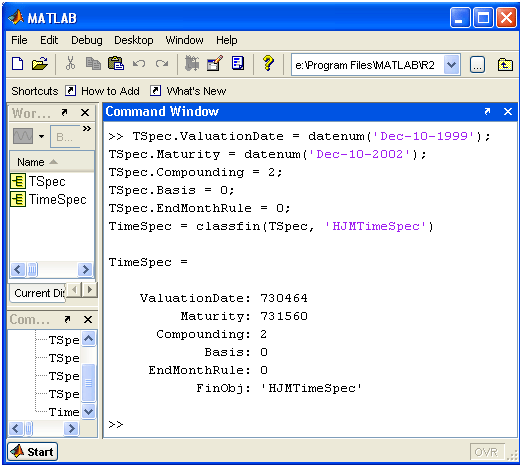Screen dimensions: 522x467
Task: Click the What's New shortcut icon
Action: pyautogui.click(x=155, y=91)
